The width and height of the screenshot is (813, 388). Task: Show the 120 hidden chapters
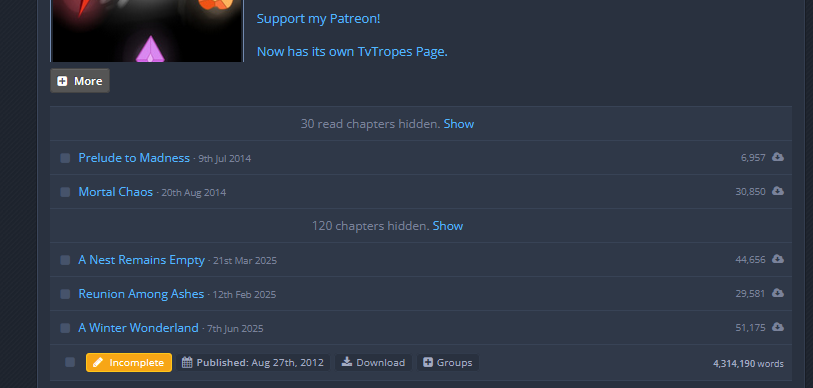447,226
